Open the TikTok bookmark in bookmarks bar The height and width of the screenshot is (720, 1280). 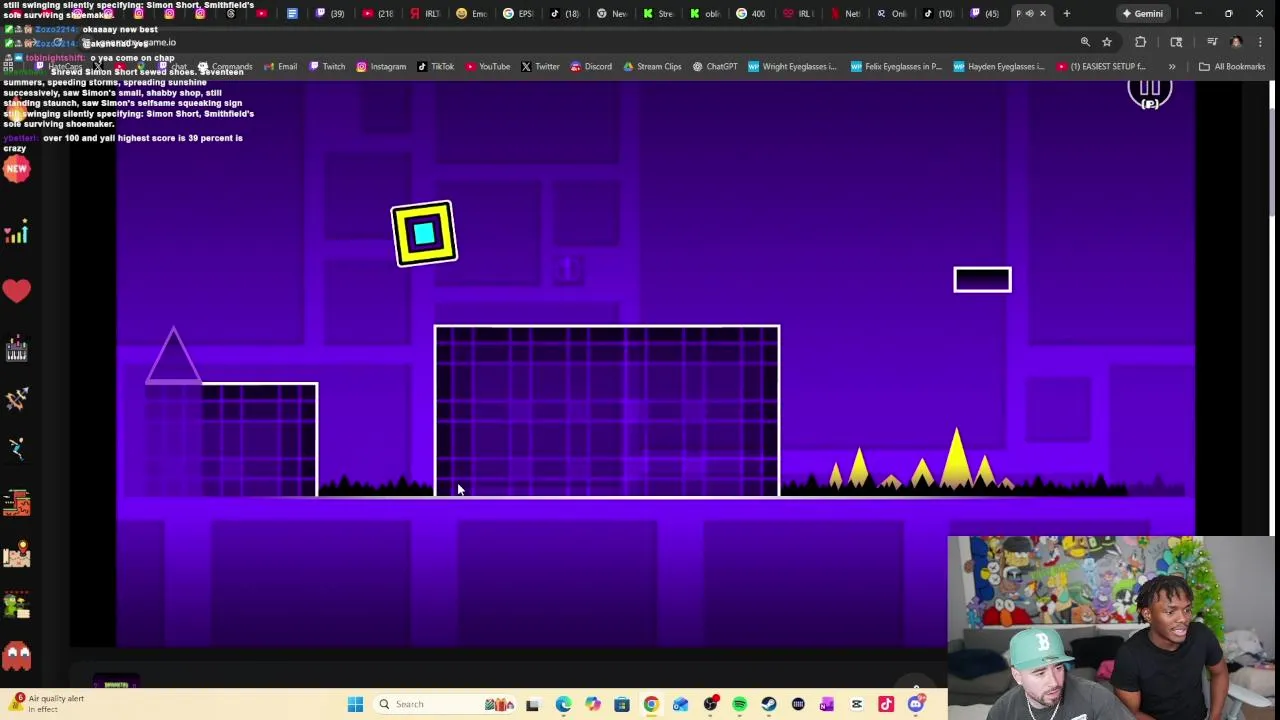click(x=435, y=66)
